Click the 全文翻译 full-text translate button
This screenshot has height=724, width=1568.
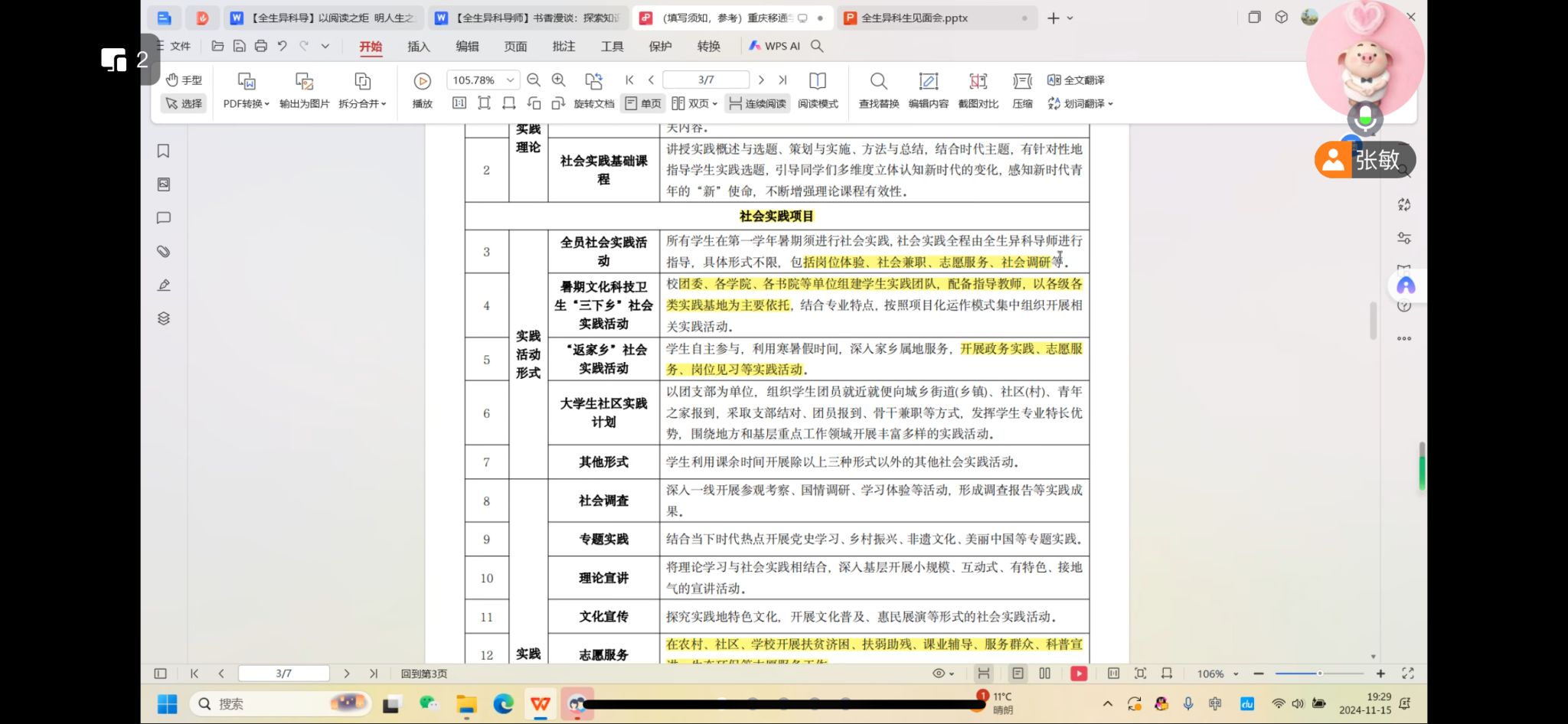coord(1076,80)
